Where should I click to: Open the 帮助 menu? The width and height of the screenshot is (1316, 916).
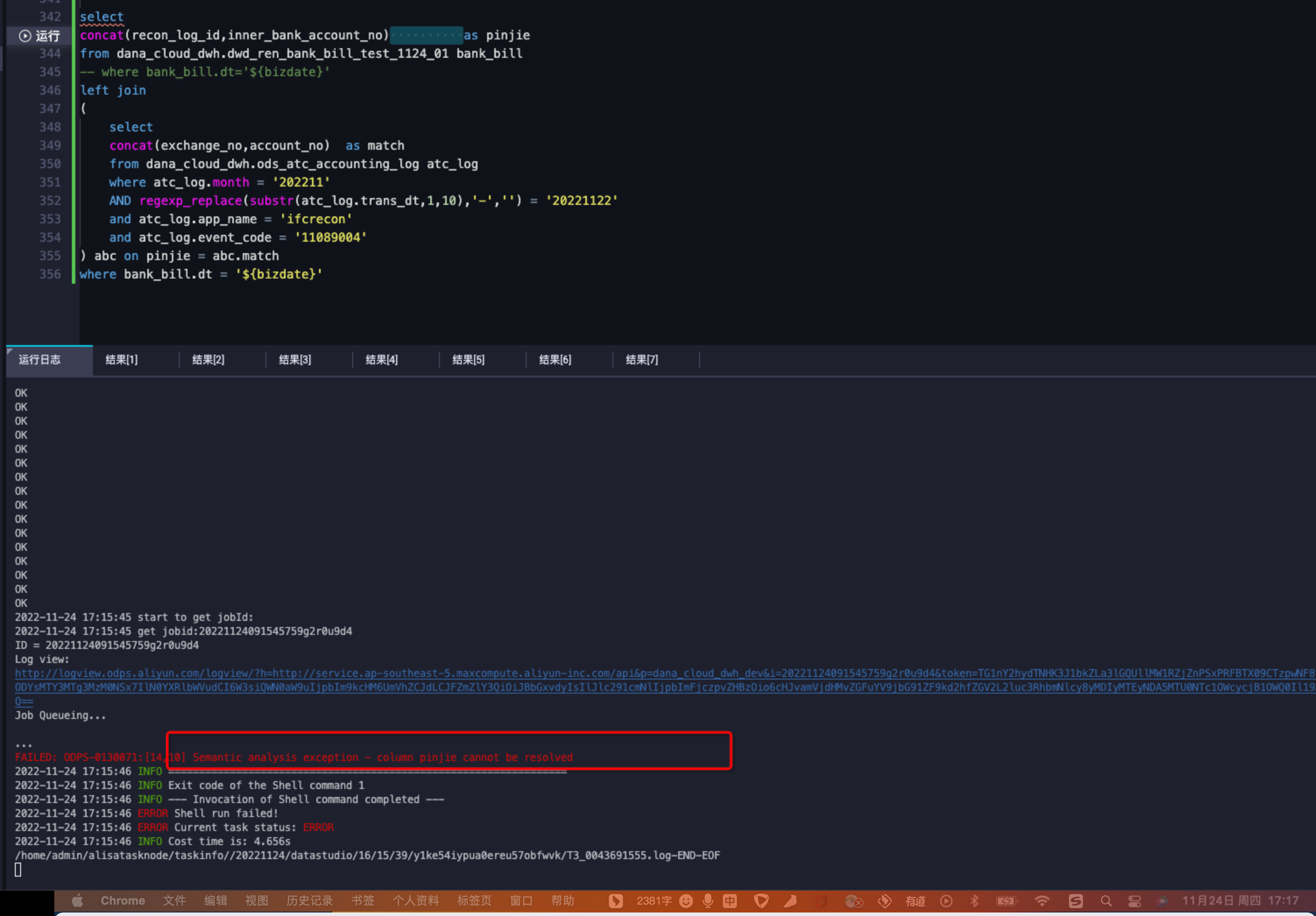pyautogui.click(x=563, y=901)
